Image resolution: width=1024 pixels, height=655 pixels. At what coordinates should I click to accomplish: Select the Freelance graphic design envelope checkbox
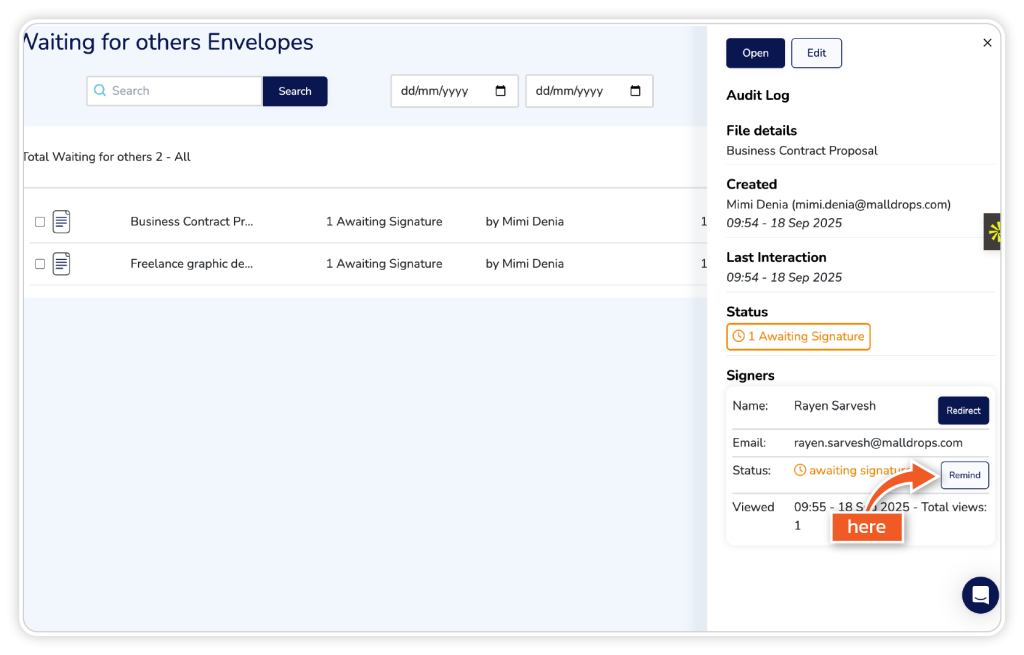(40, 264)
